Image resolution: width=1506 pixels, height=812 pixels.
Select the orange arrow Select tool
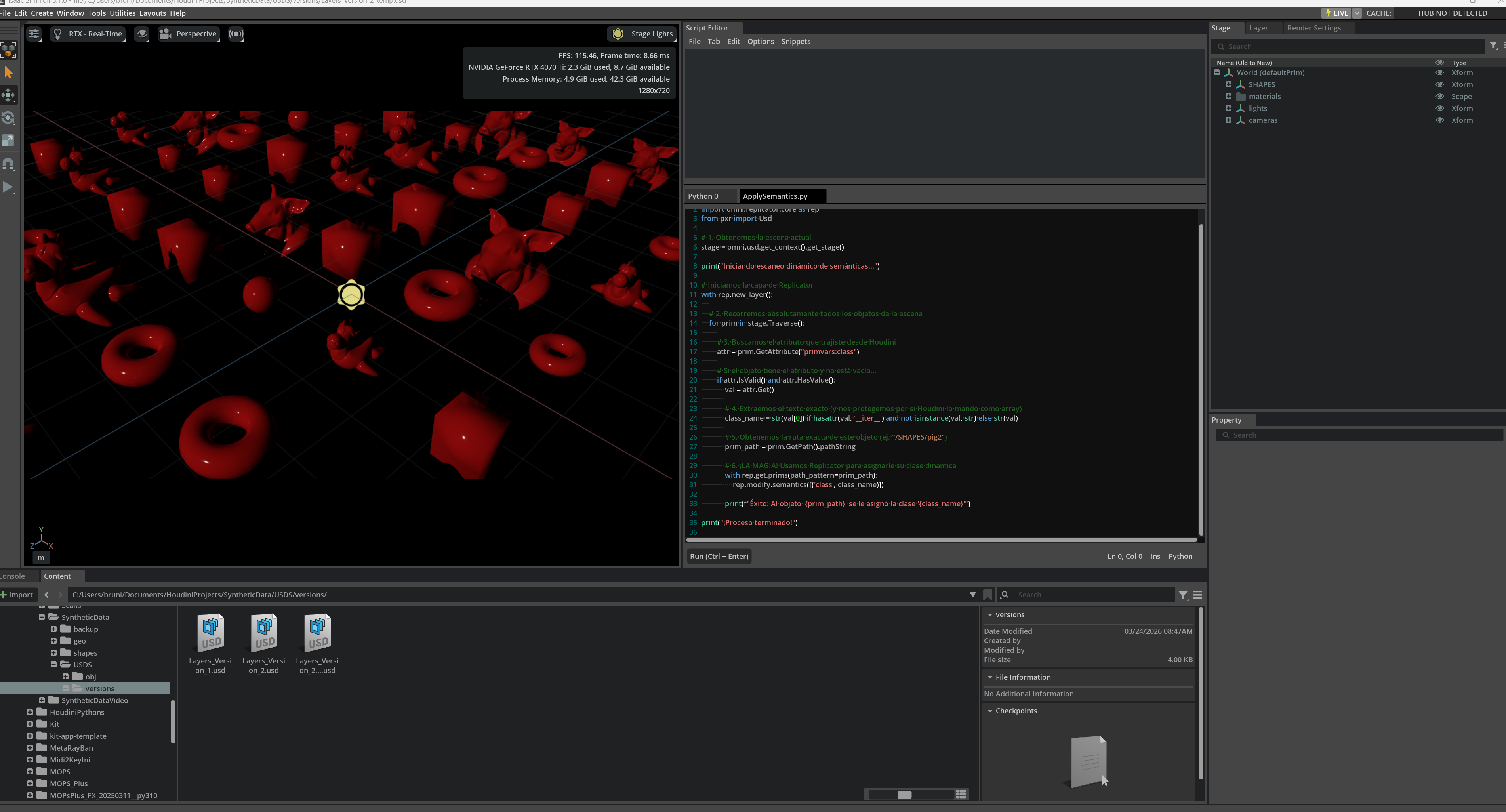pos(8,72)
